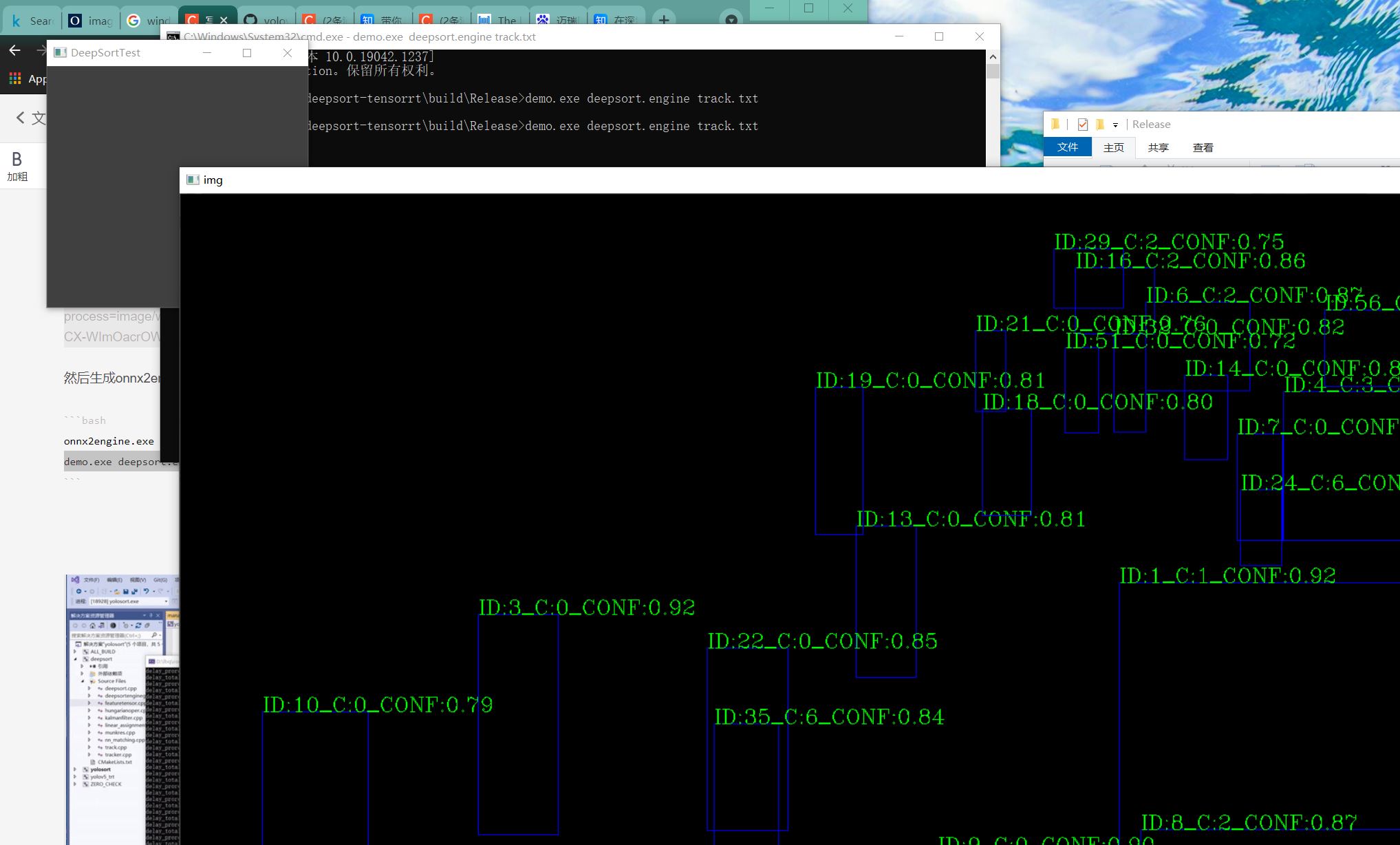
Task: Click the Save icon on Visual Studio toolbar
Action: 127,591
